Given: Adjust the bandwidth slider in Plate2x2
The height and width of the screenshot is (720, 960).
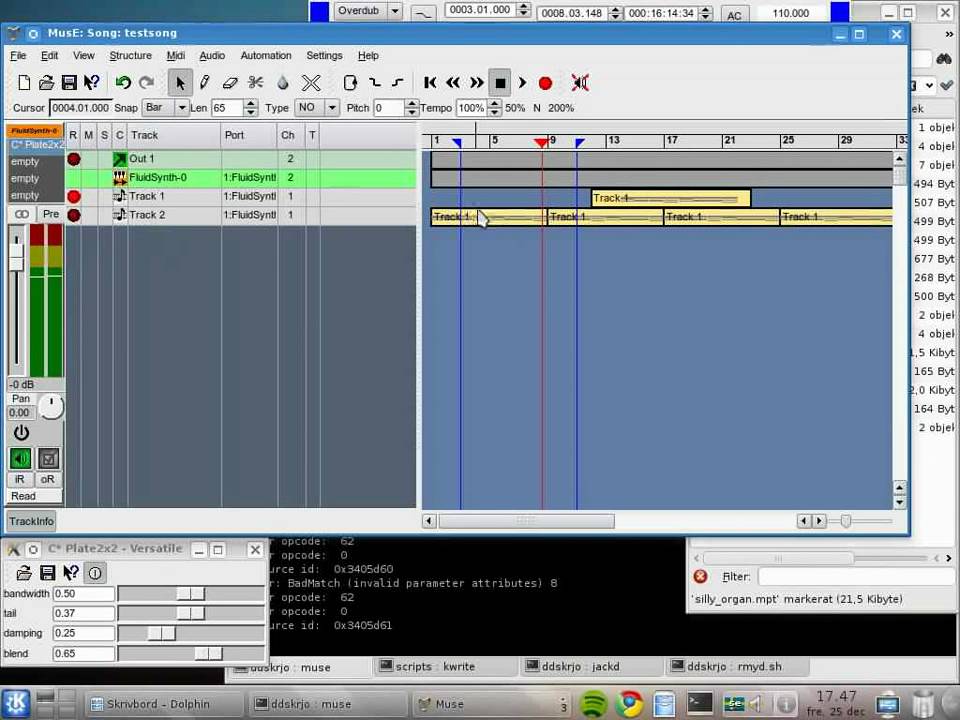Looking at the screenshot, I should tap(192, 594).
